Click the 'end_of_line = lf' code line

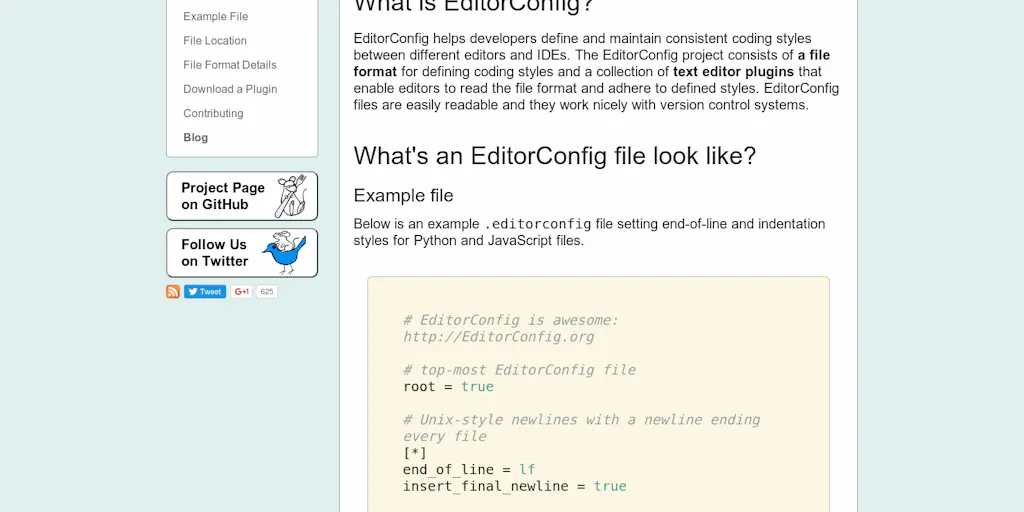point(469,469)
